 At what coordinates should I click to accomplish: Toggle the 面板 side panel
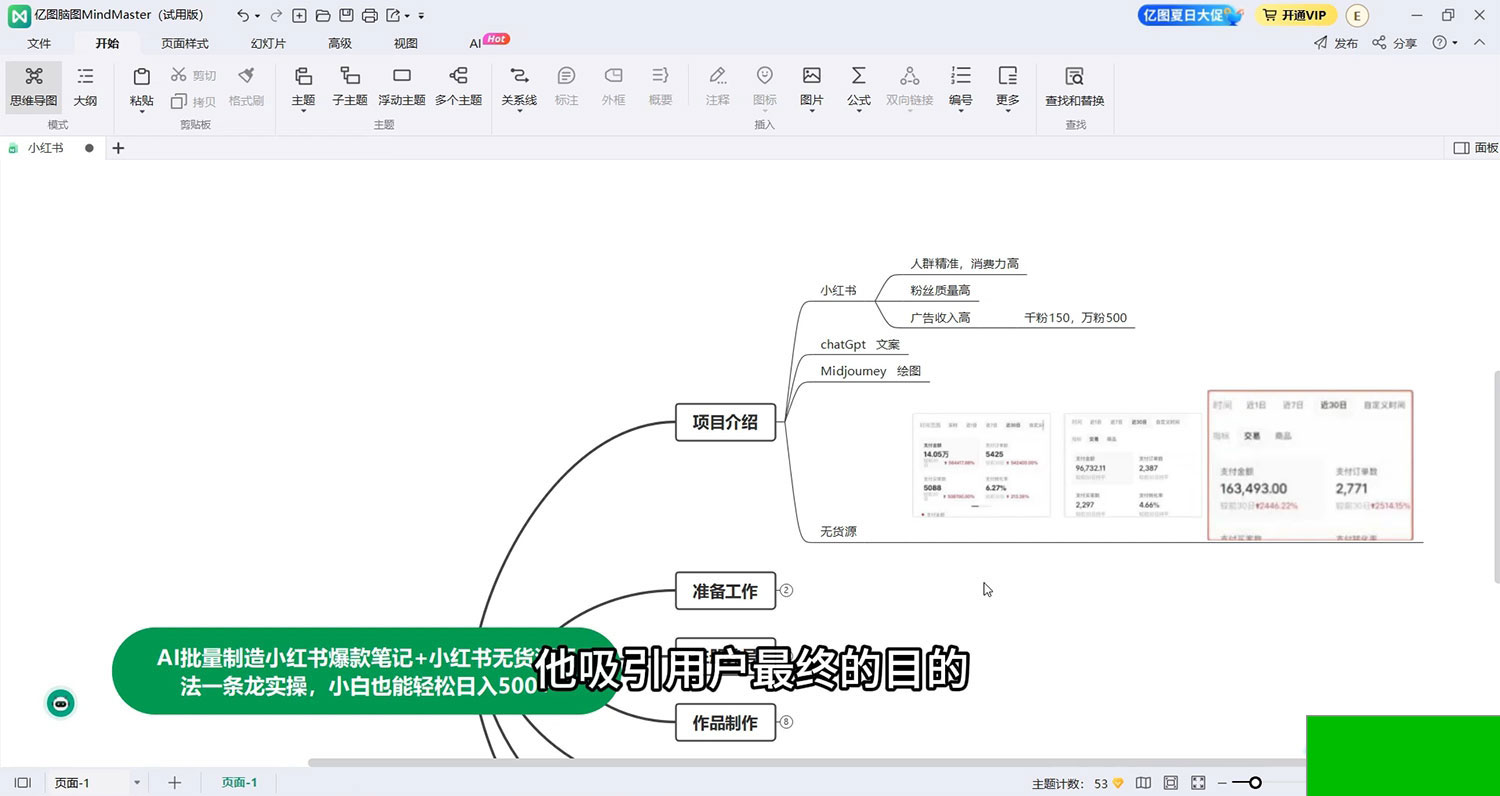pyautogui.click(x=1475, y=148)
